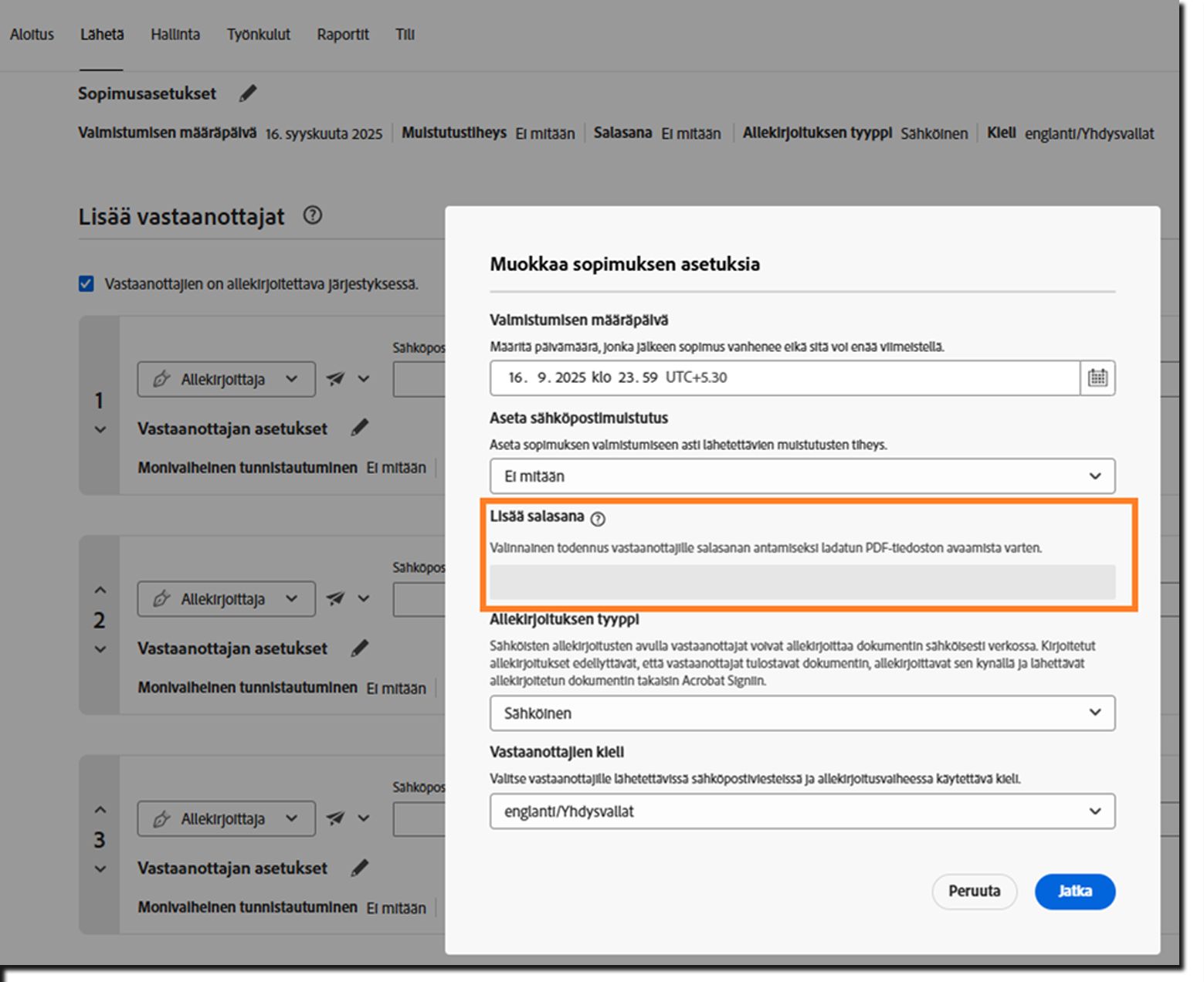Open help tooltip beside Lisää salasana
This screenshot has height=982, width=1204.
coord(598,519)
